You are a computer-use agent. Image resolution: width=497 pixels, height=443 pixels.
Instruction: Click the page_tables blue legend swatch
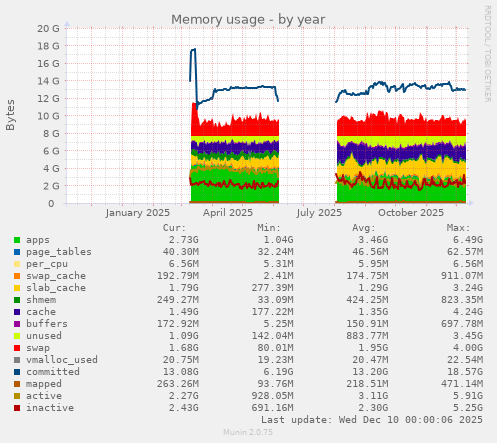[17, 252]
